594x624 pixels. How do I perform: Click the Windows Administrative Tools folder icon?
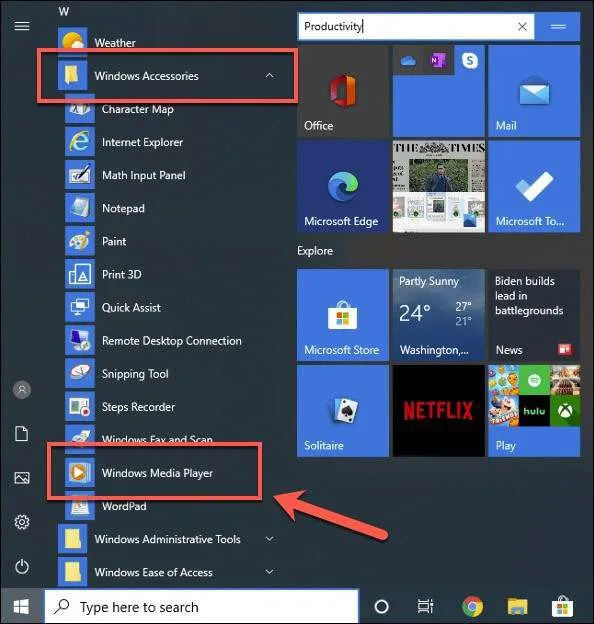tap(73, 539)
